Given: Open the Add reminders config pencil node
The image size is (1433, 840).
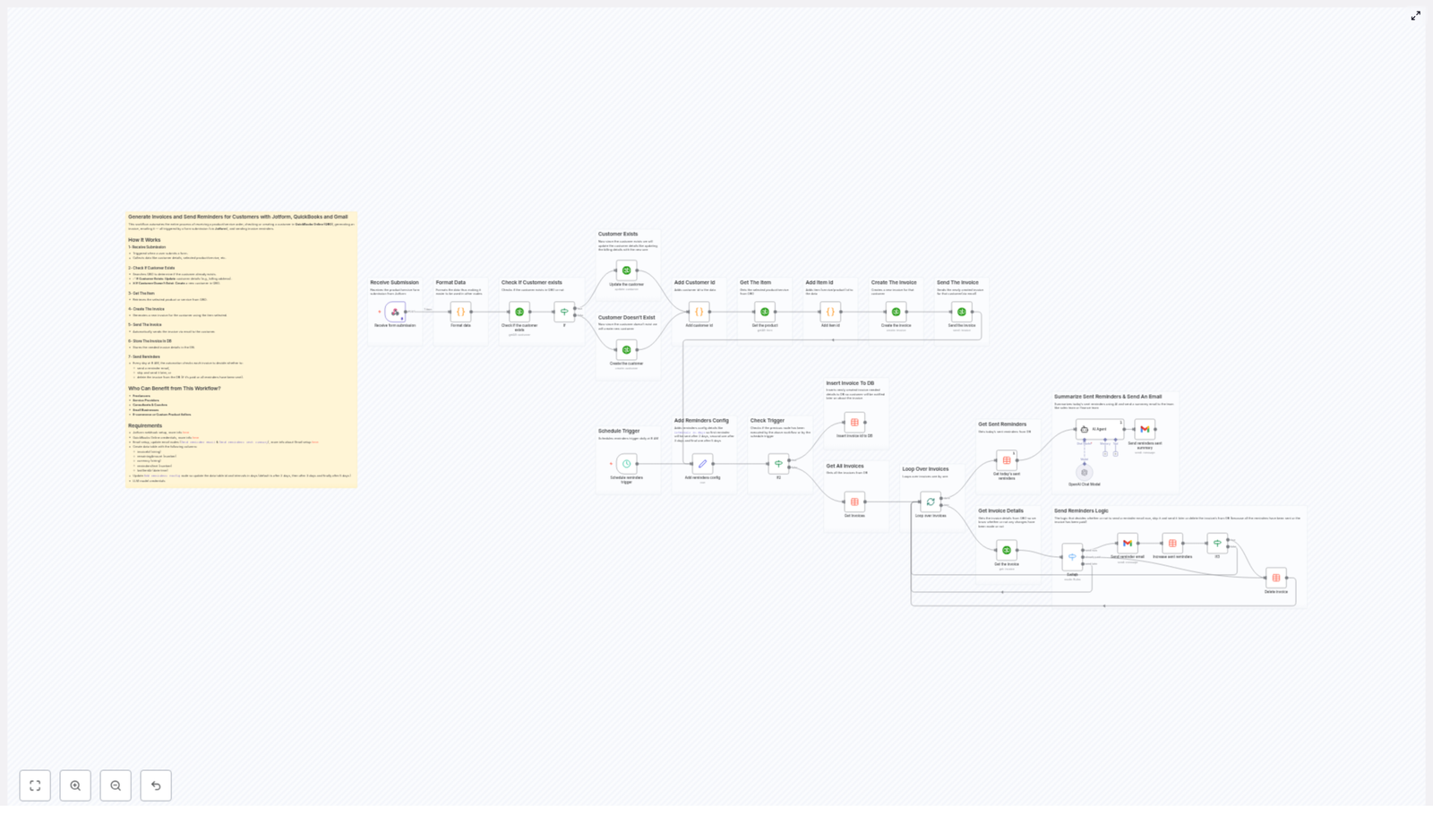Looking at the screenshot, I should pyautogui.click(x=701, y=464).
